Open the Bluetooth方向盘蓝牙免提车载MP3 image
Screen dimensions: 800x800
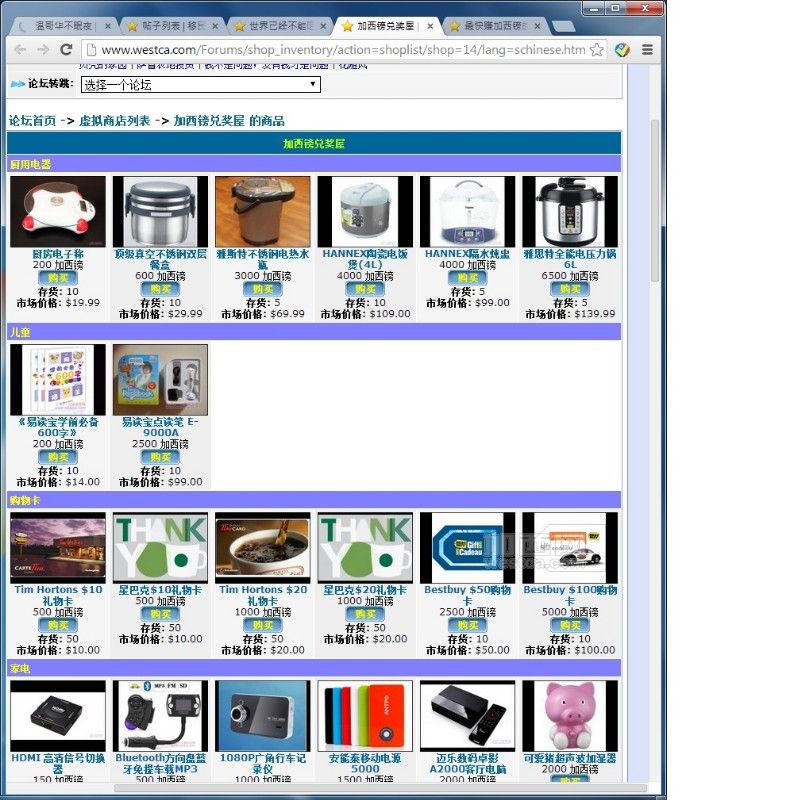(x=160, y=716)
